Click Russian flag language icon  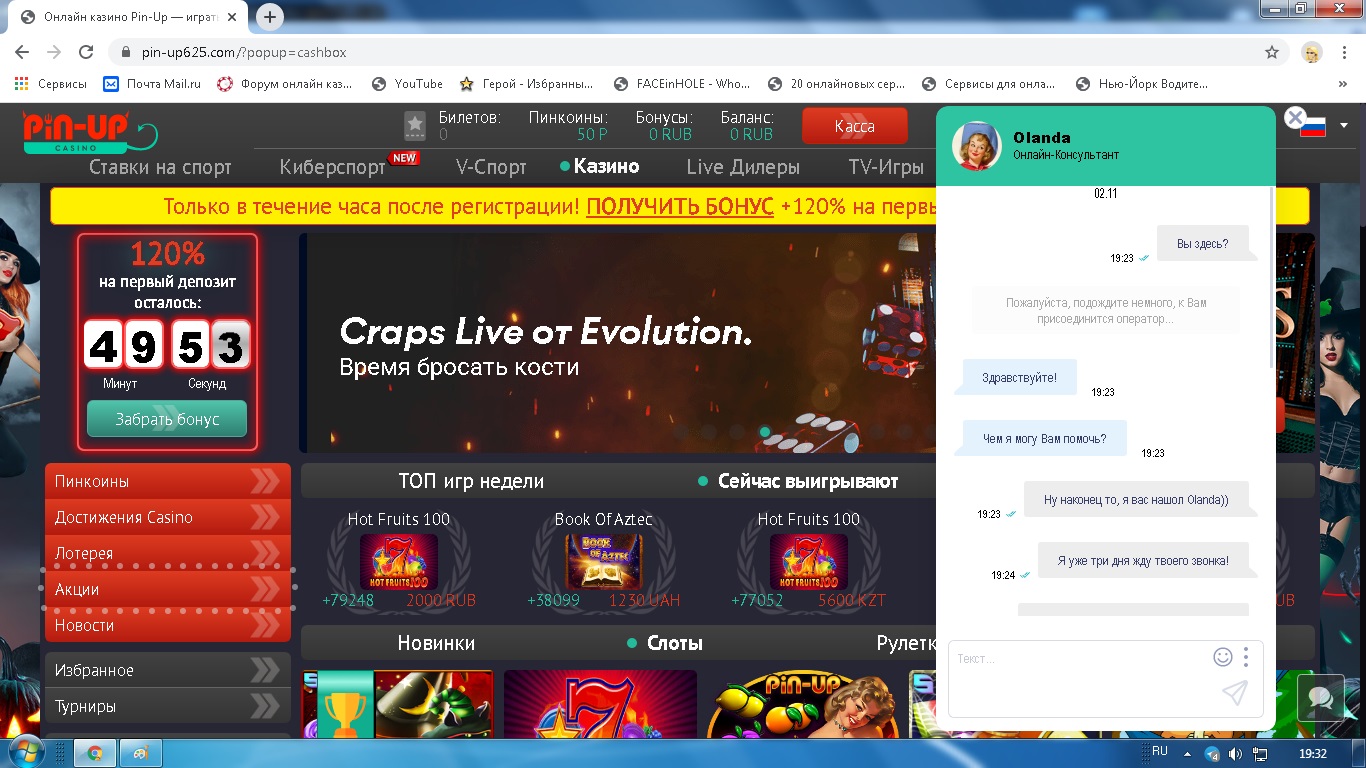(1313, 126)
